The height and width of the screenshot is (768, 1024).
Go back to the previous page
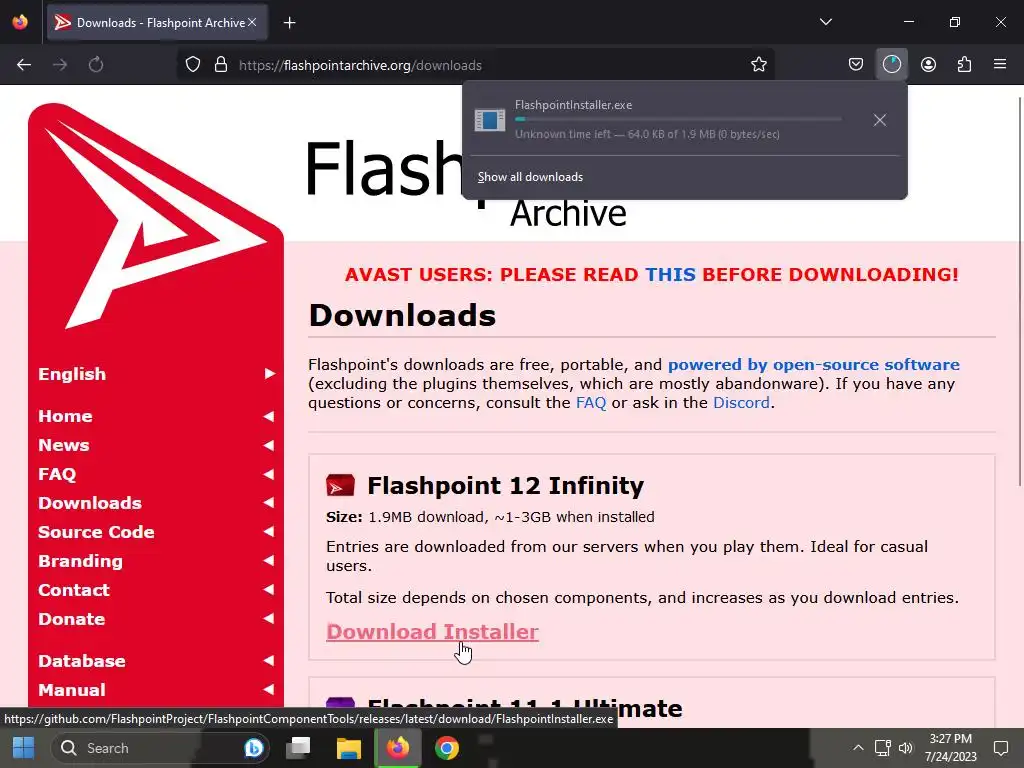[24, 65]
